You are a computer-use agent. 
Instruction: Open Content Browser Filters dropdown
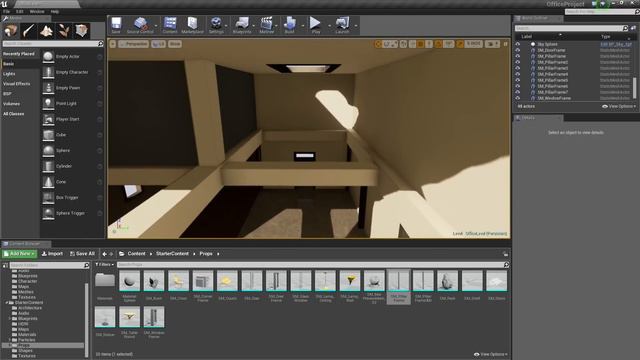[104, 264]
